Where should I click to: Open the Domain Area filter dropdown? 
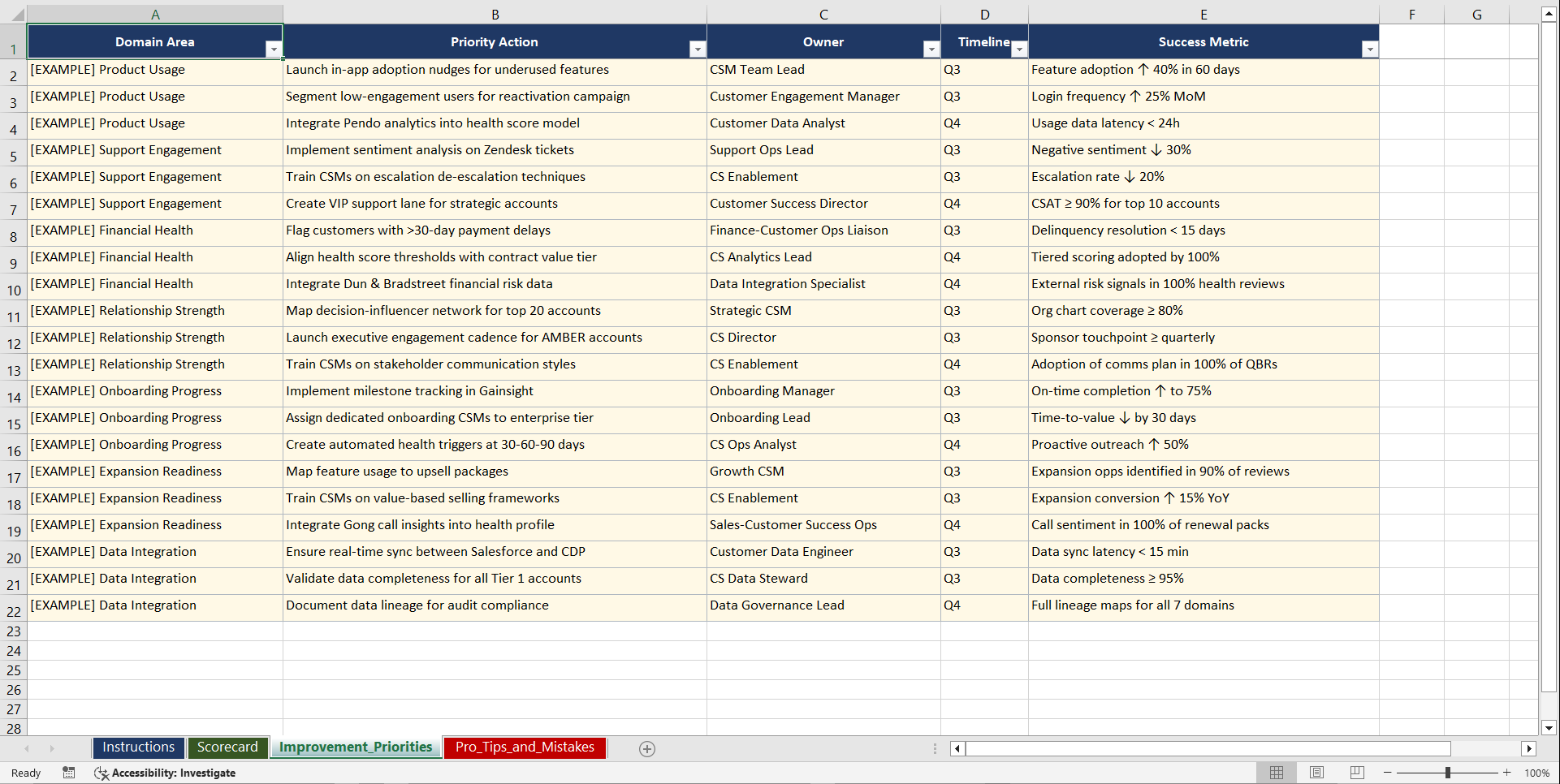click(x=274, y=50)
